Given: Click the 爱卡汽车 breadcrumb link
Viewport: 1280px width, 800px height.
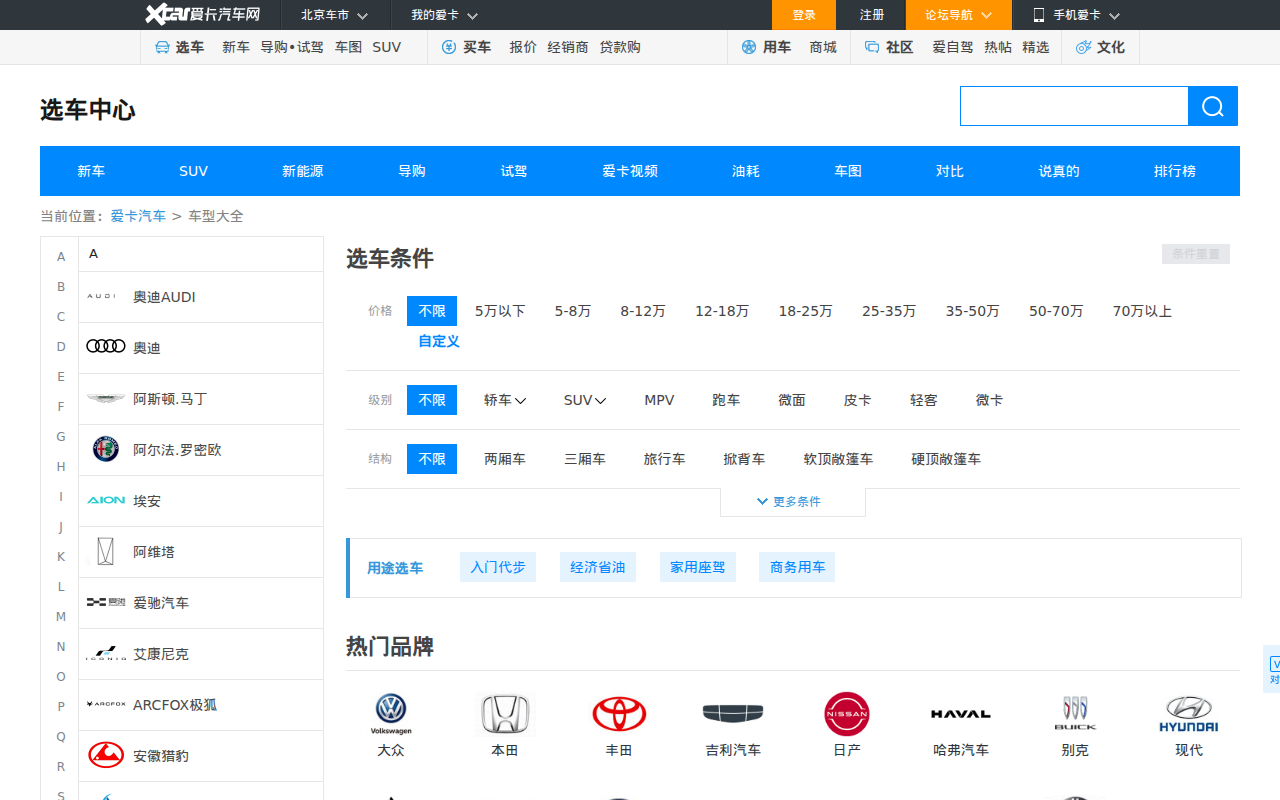Looking at the screenshot, I should 138,216.
